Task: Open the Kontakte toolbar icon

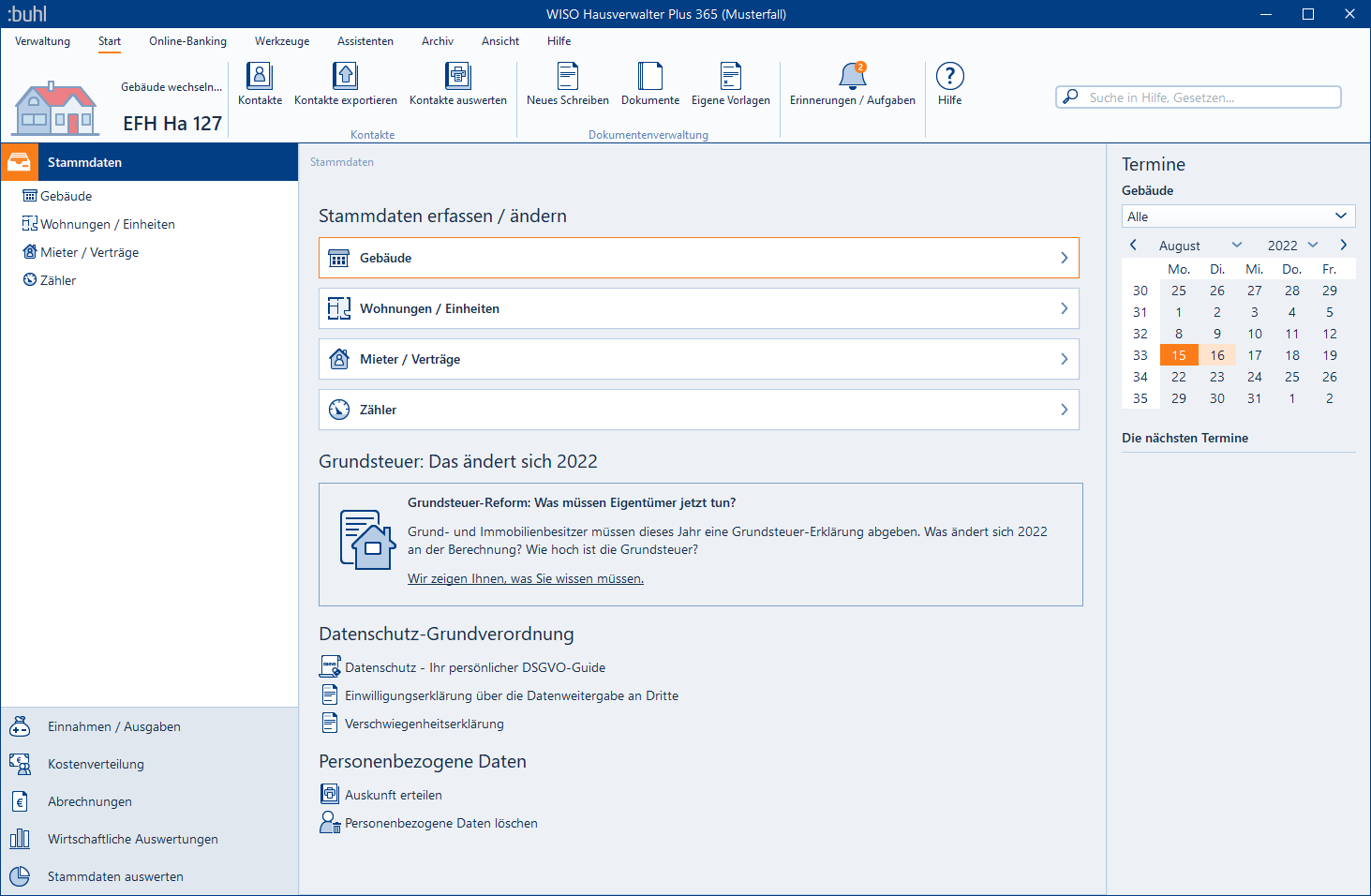Action: 260,76
